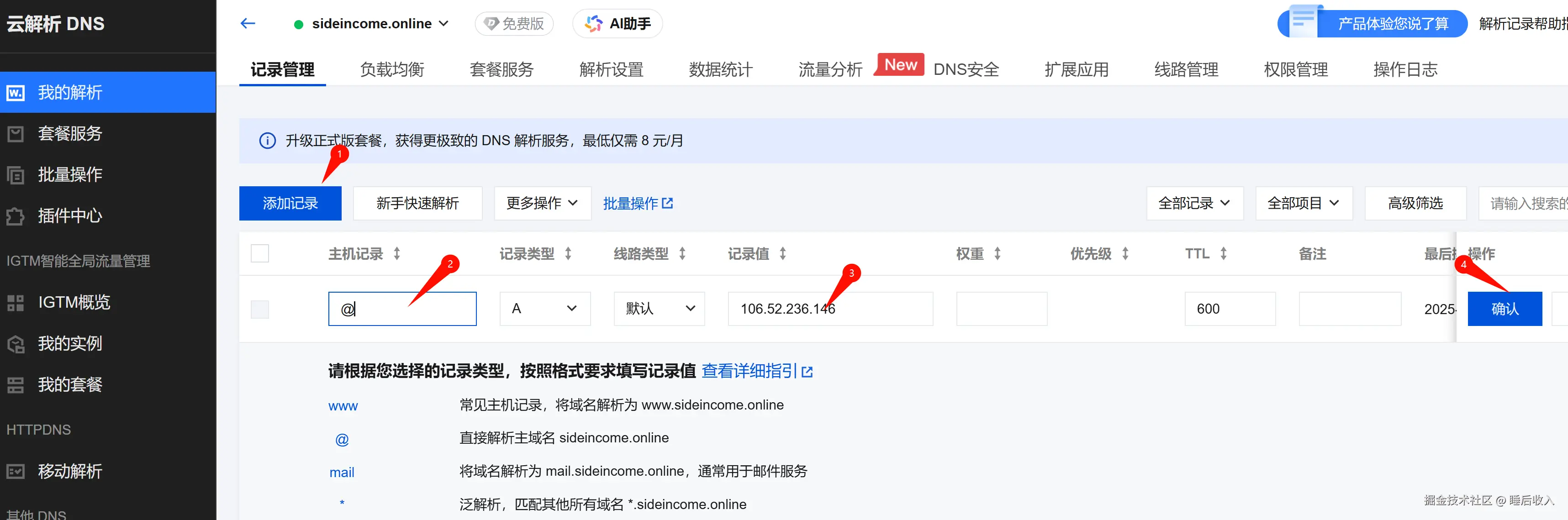Expand the 更多操作 dropdown

(542, 203)
